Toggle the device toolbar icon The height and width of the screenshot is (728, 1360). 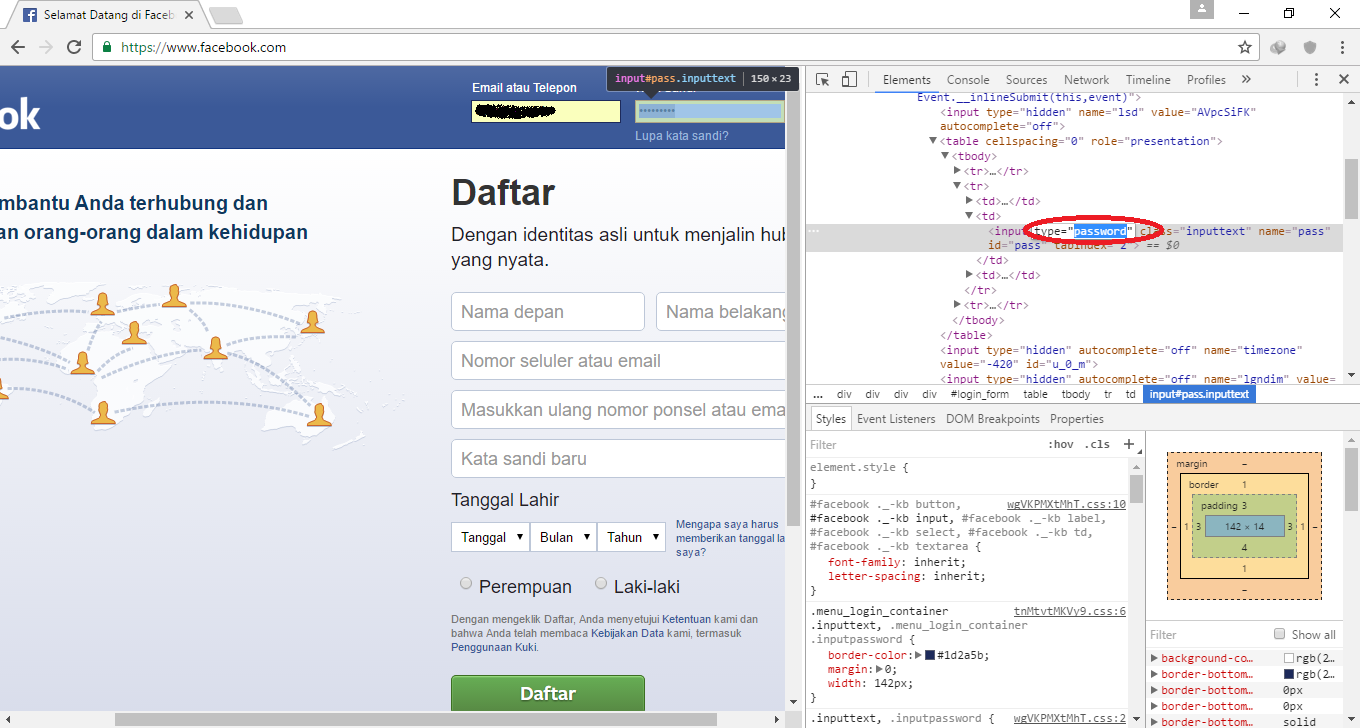click(x=848, y=80)
